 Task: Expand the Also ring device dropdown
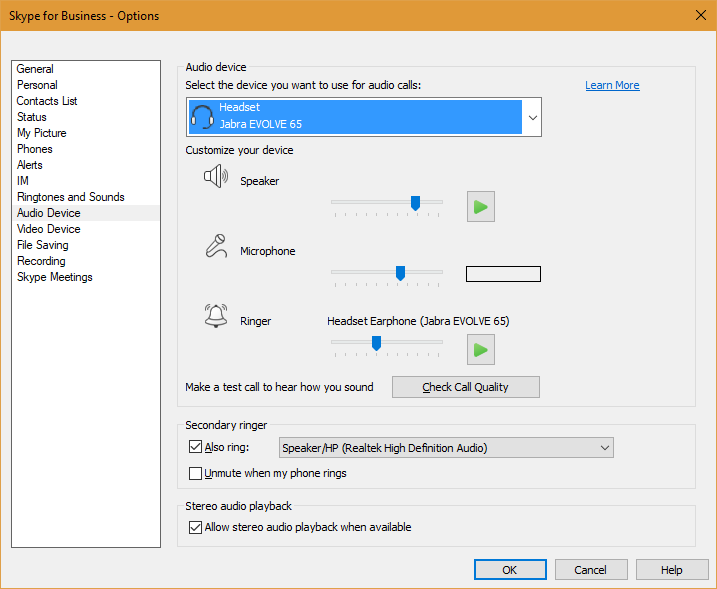605,448
